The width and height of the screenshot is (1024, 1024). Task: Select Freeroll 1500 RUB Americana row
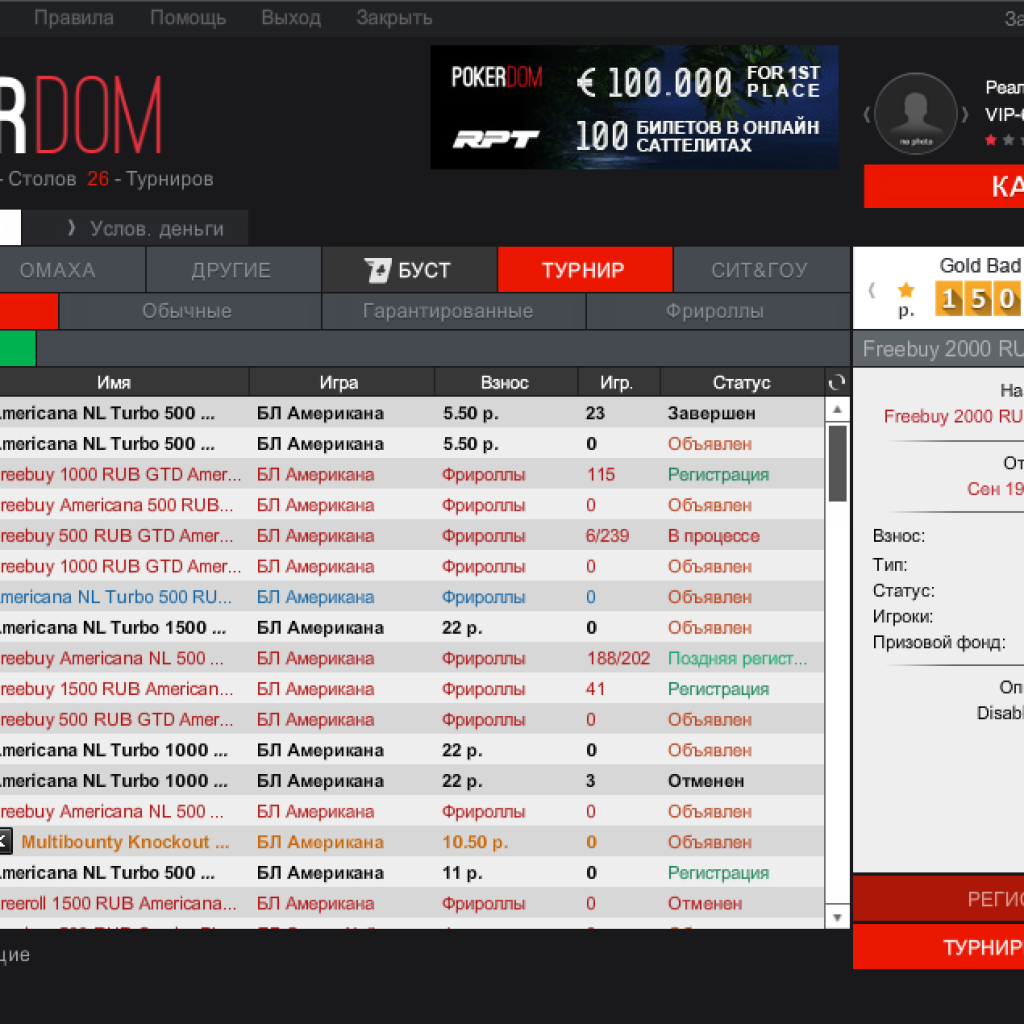(412, 903)
